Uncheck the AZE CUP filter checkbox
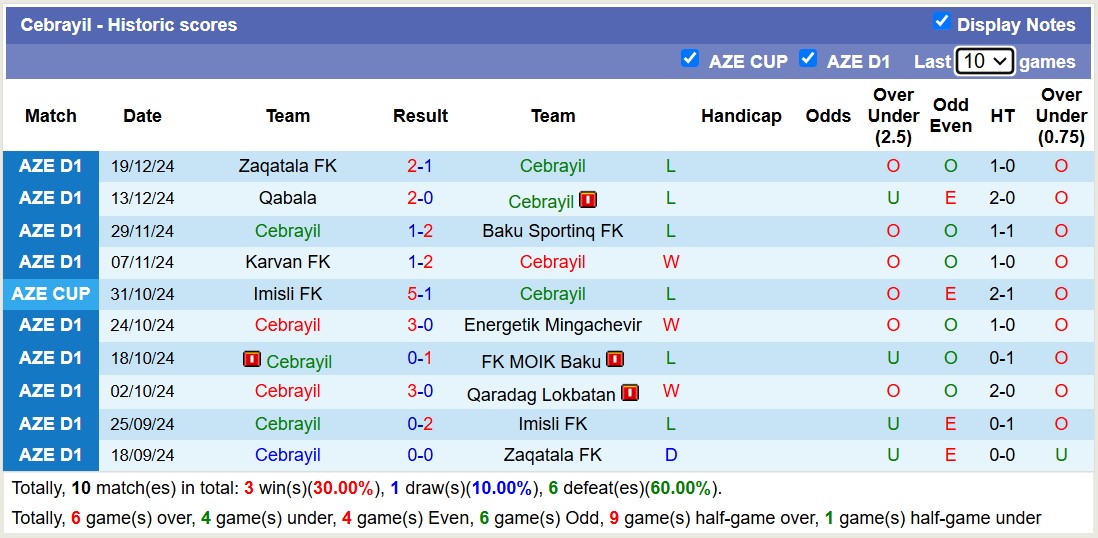This screenshot has width=1098, height=538. coord(689,59)
